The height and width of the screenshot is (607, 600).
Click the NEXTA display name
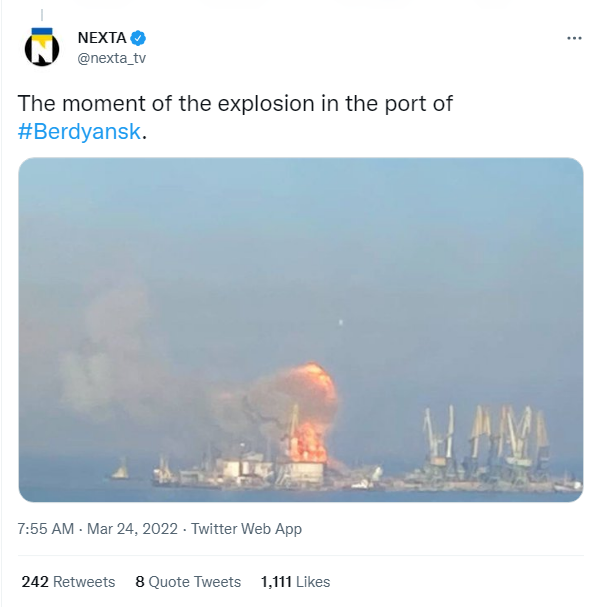102,38
